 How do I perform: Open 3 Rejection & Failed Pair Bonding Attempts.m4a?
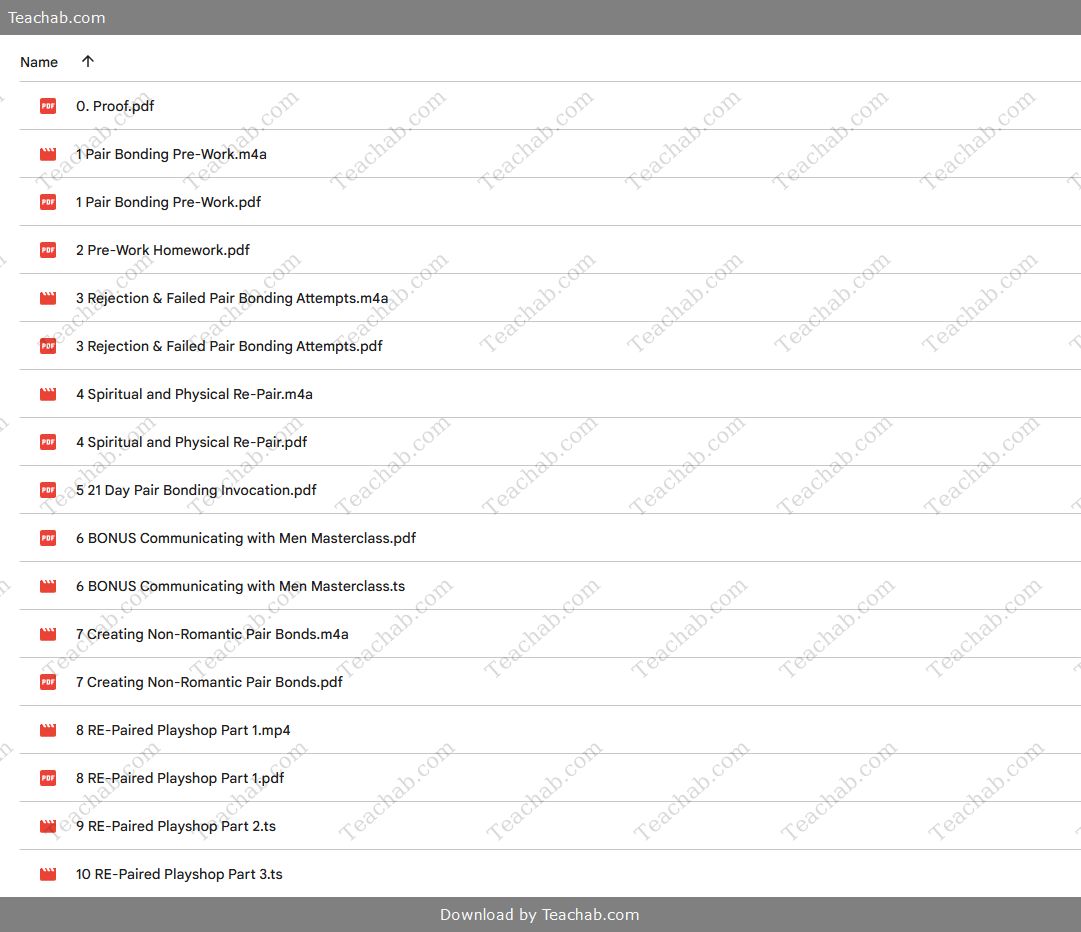(x=232, y=298)
